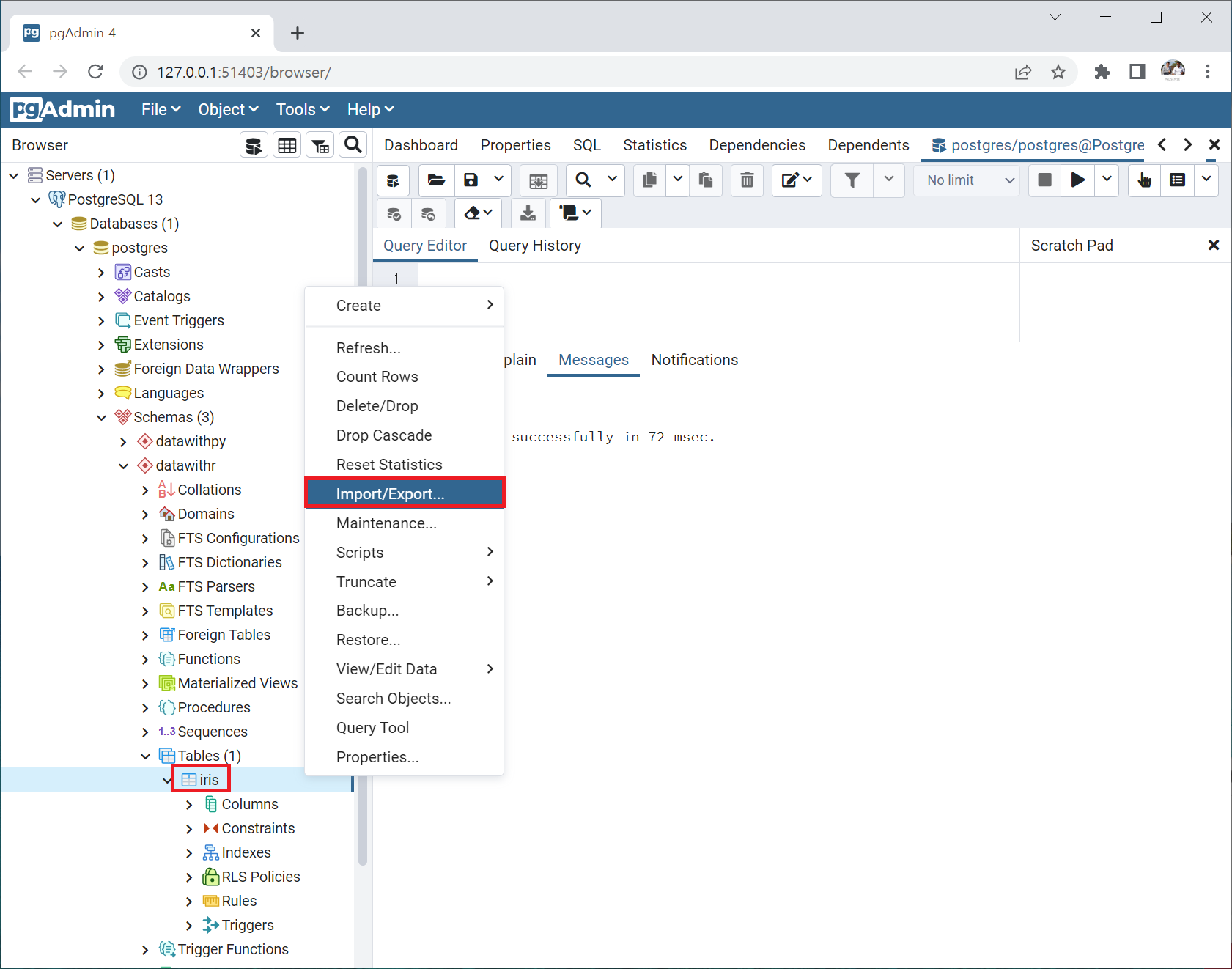Open the Find options dropdown arrow
This screenshot has height=969, width=1232.
click(612, 180)
